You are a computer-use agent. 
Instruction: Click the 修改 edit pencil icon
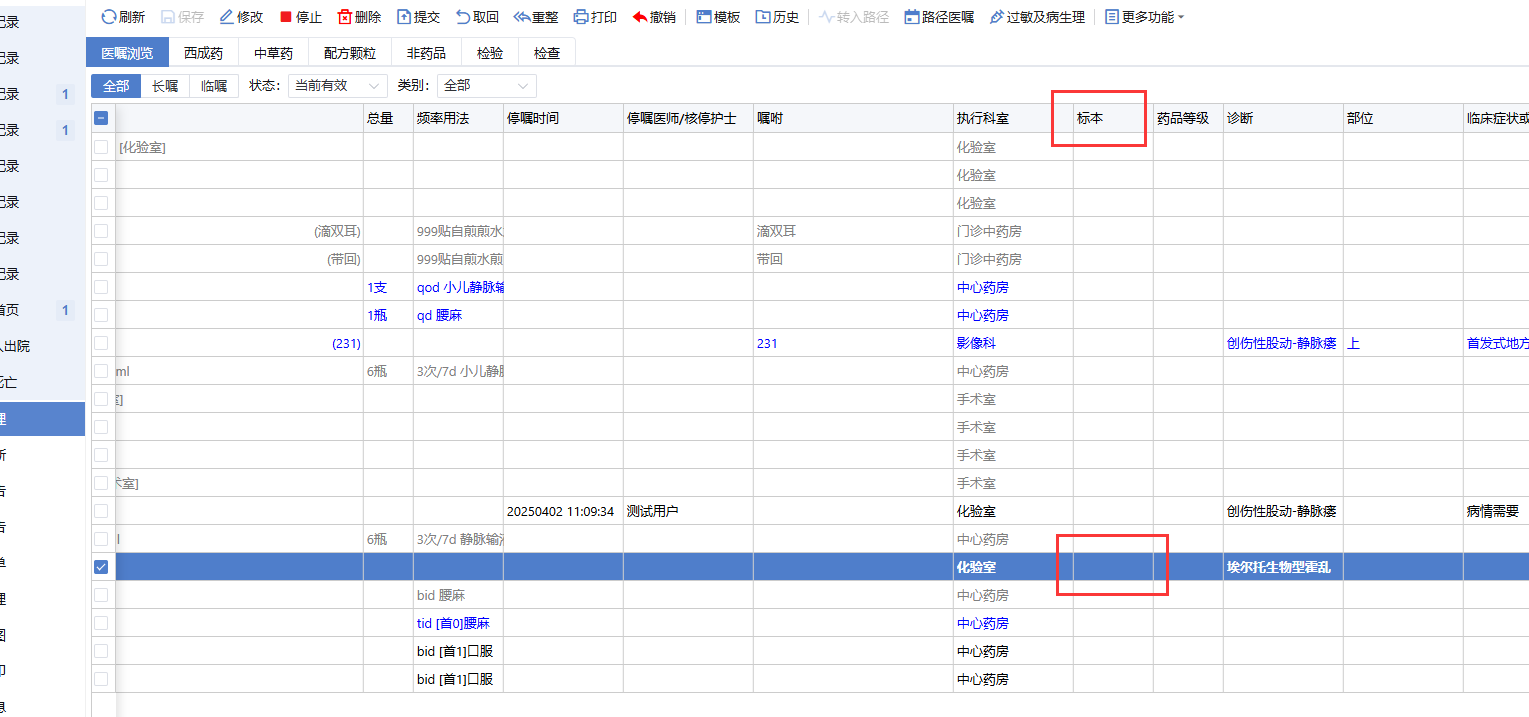point(226,17)
